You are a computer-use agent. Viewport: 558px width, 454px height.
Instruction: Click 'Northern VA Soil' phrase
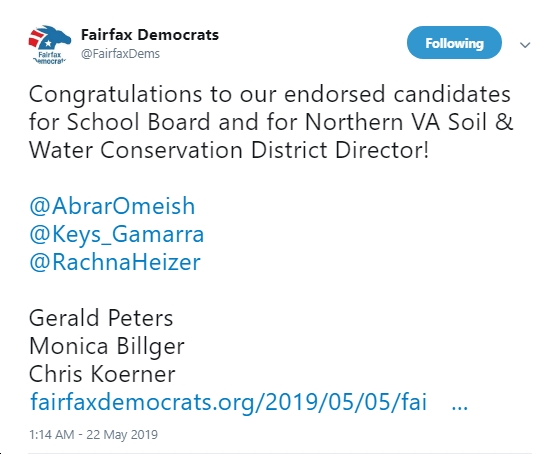pos(396,122)
